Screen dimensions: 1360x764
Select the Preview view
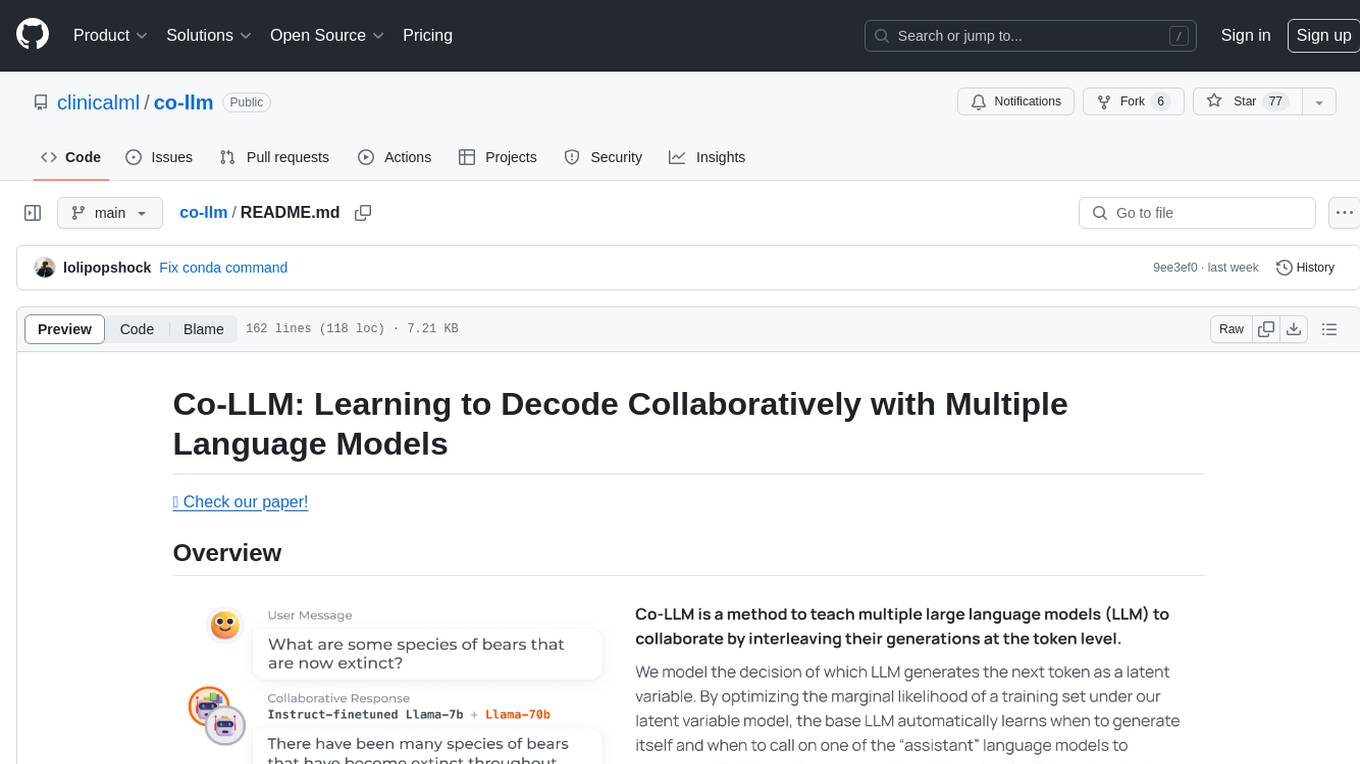[x=64, y=329]
